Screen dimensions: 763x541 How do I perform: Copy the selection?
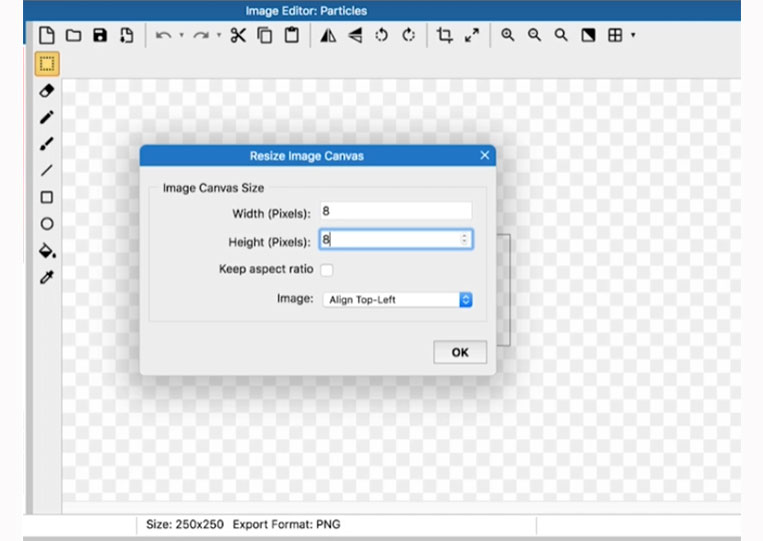[265, 35]
